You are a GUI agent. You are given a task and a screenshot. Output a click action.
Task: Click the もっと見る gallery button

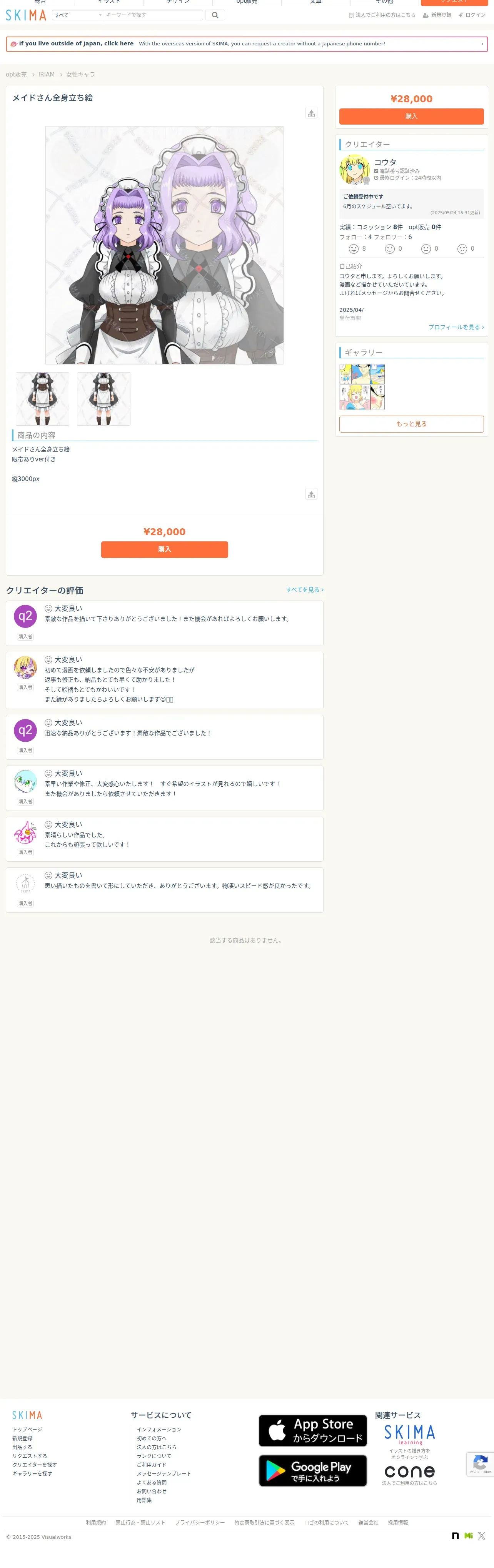tap(411, 424)
